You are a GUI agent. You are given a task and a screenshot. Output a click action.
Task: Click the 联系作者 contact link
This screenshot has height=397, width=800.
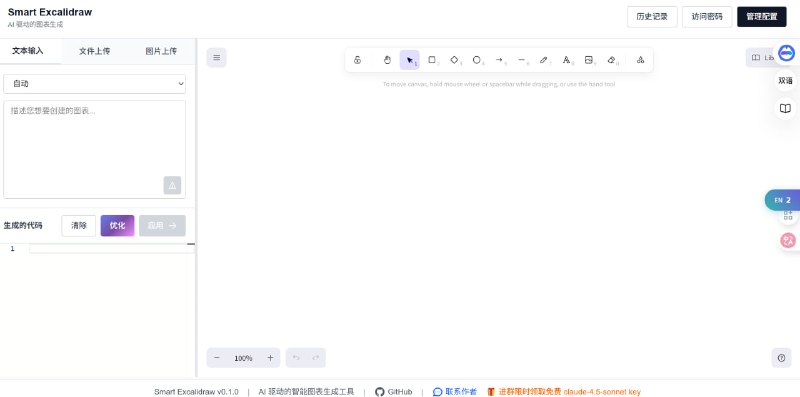(455, 392)
